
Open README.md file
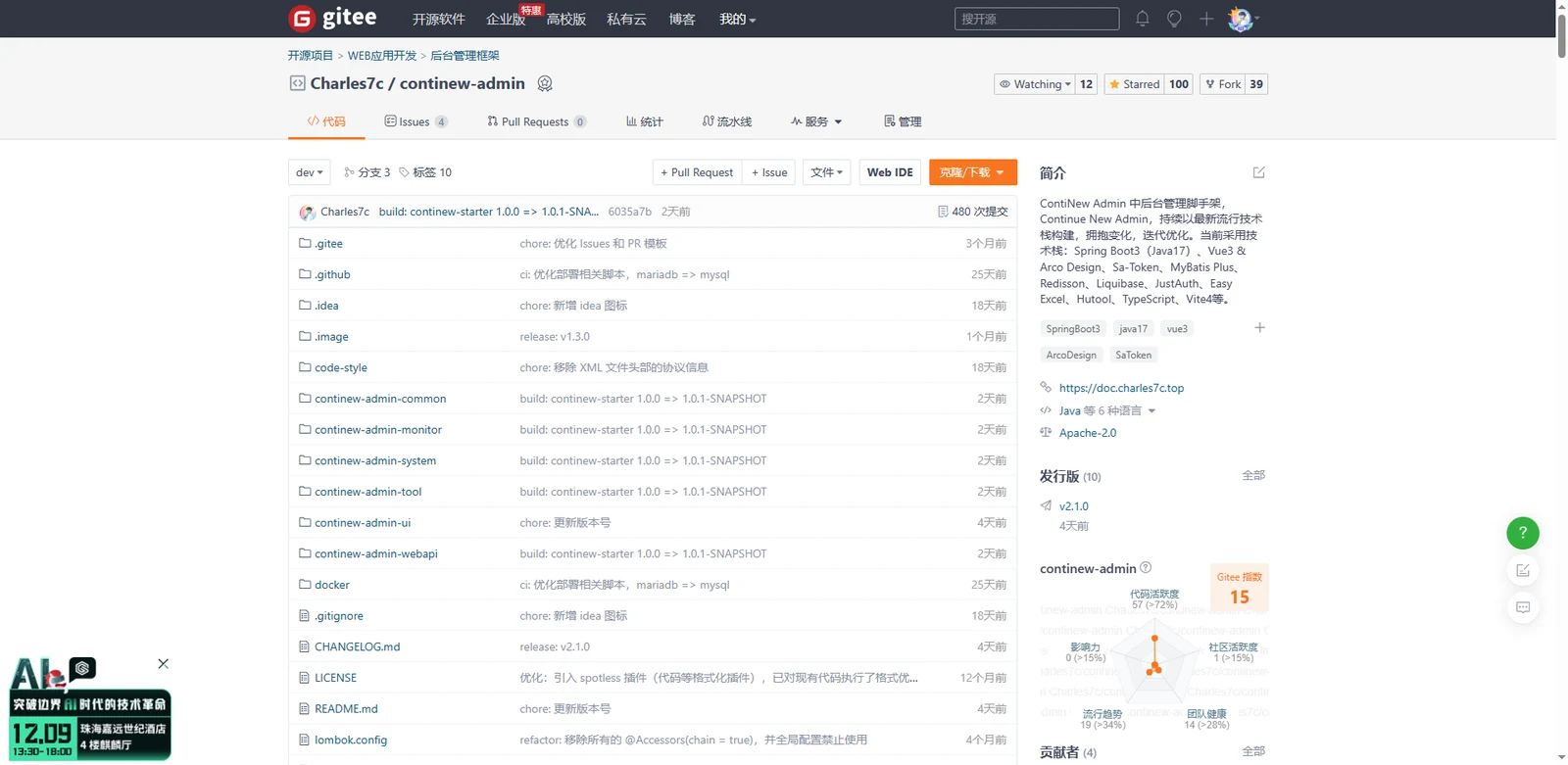coord(346,708)
